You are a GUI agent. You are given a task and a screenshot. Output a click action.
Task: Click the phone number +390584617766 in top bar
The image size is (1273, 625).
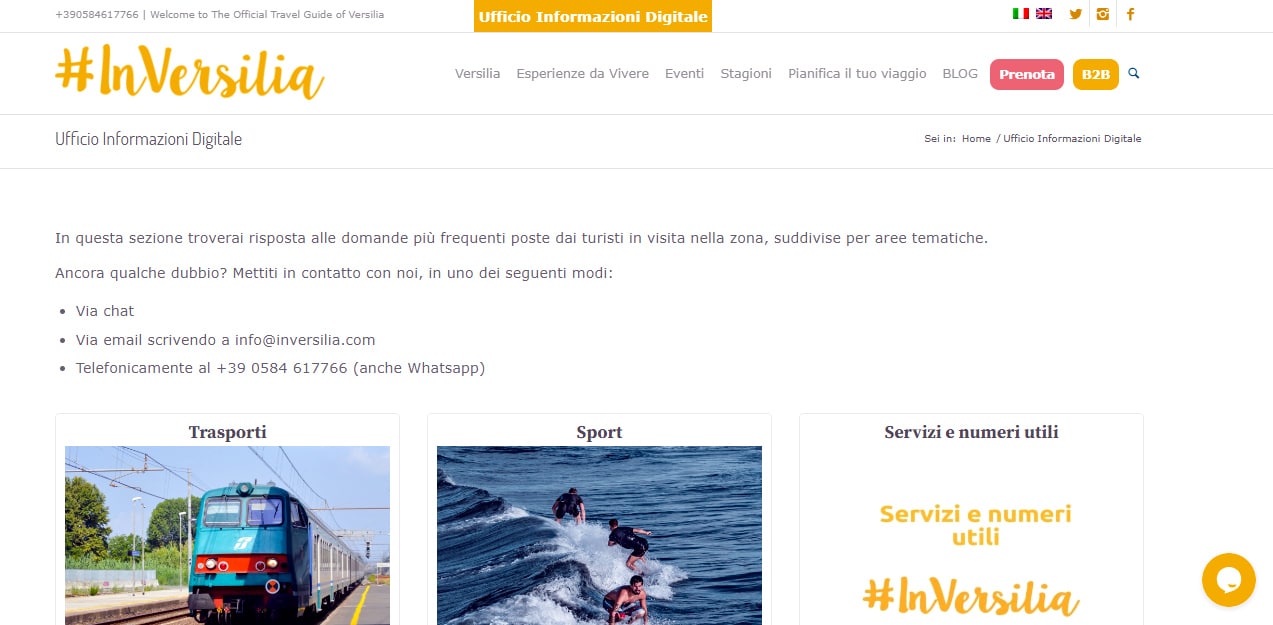97,15
